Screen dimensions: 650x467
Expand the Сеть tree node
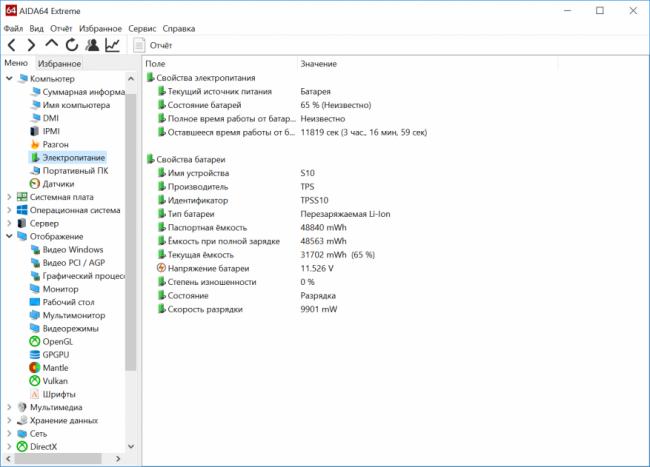click(9, 433)
